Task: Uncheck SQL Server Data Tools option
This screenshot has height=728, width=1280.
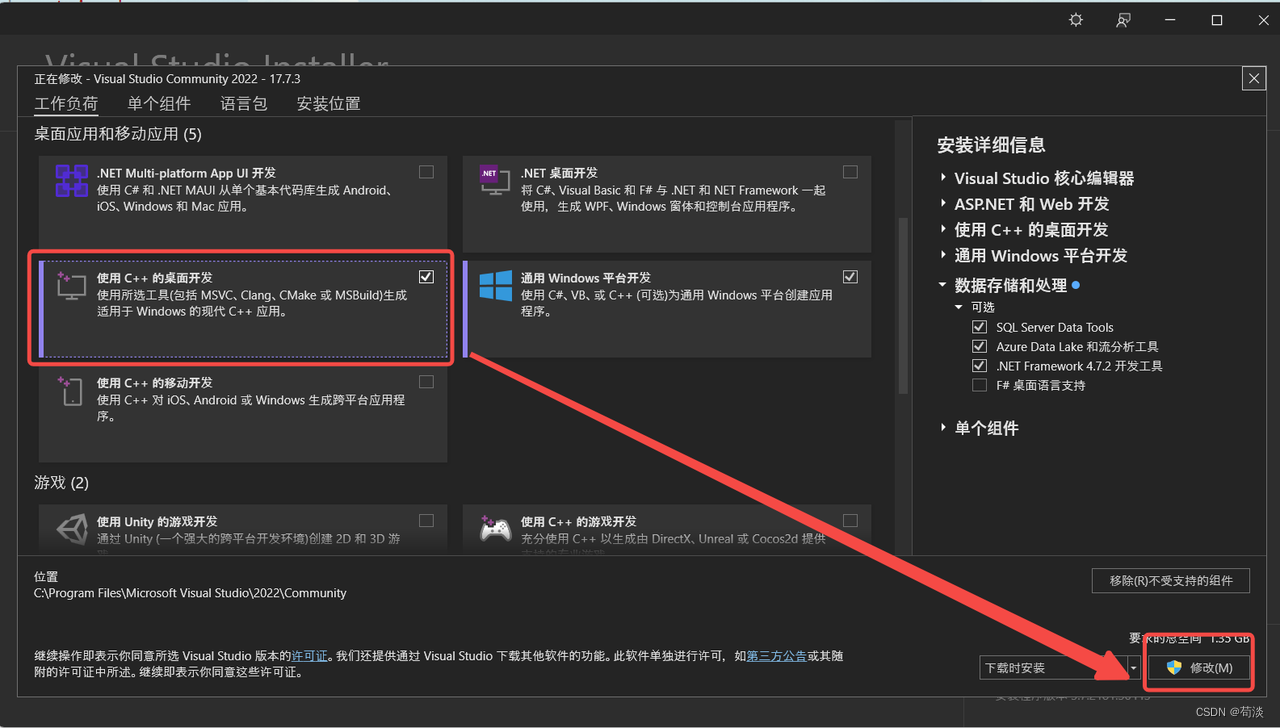Action: click(x=979, y=327)
